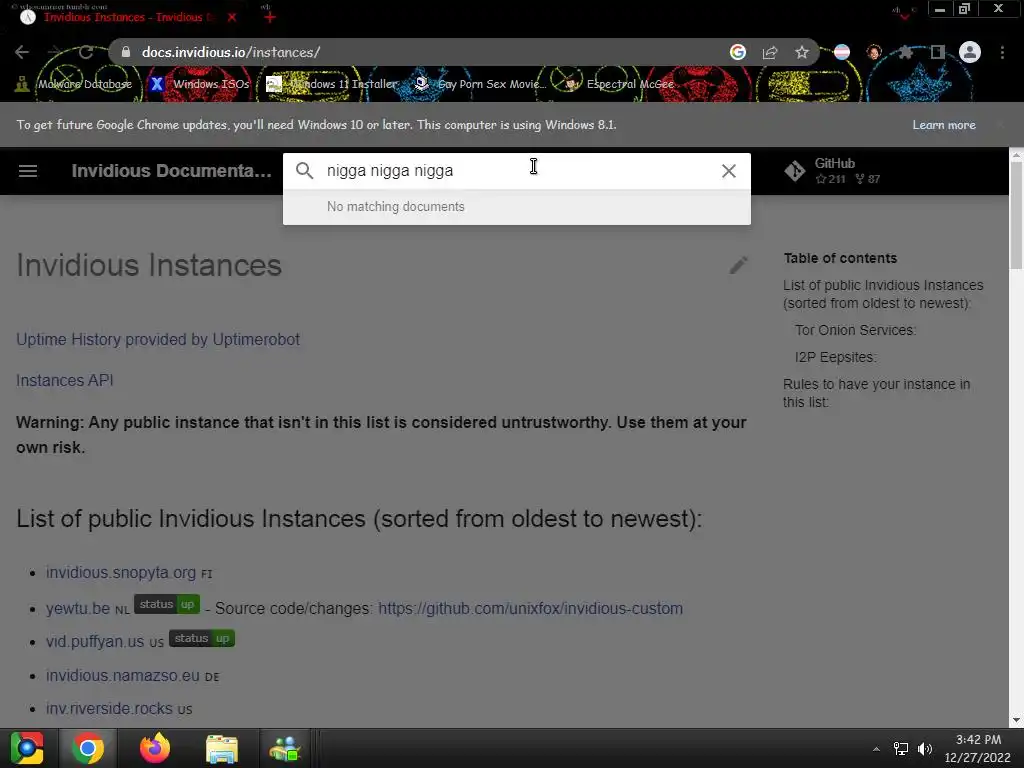Show hidden system tray icons
The width and height of the screenshot is (1024, 768).
(876, 749)
